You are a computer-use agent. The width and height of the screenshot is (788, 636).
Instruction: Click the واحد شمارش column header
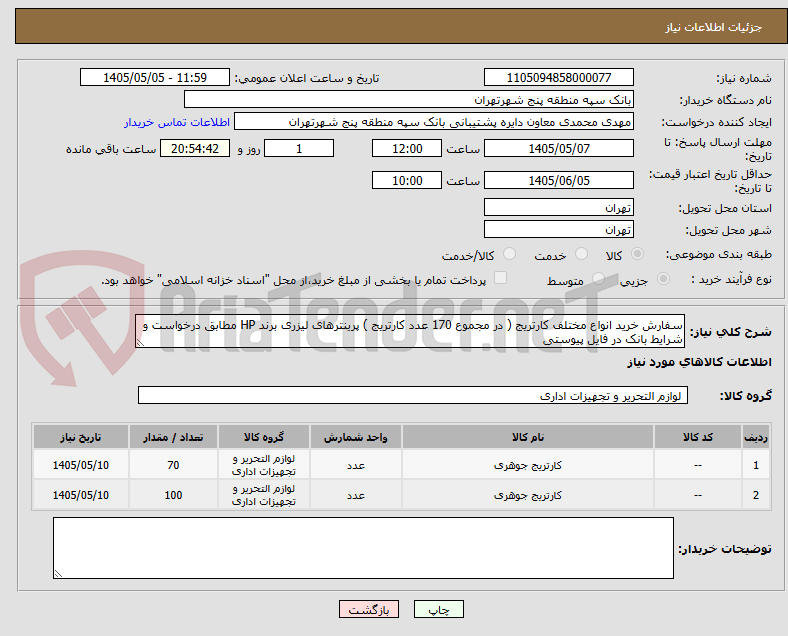[355, 437]
